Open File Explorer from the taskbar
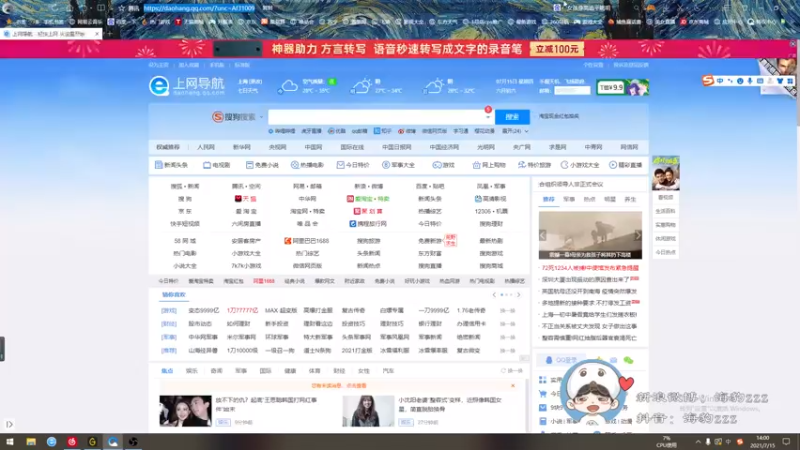 click(x=31, y=442)
